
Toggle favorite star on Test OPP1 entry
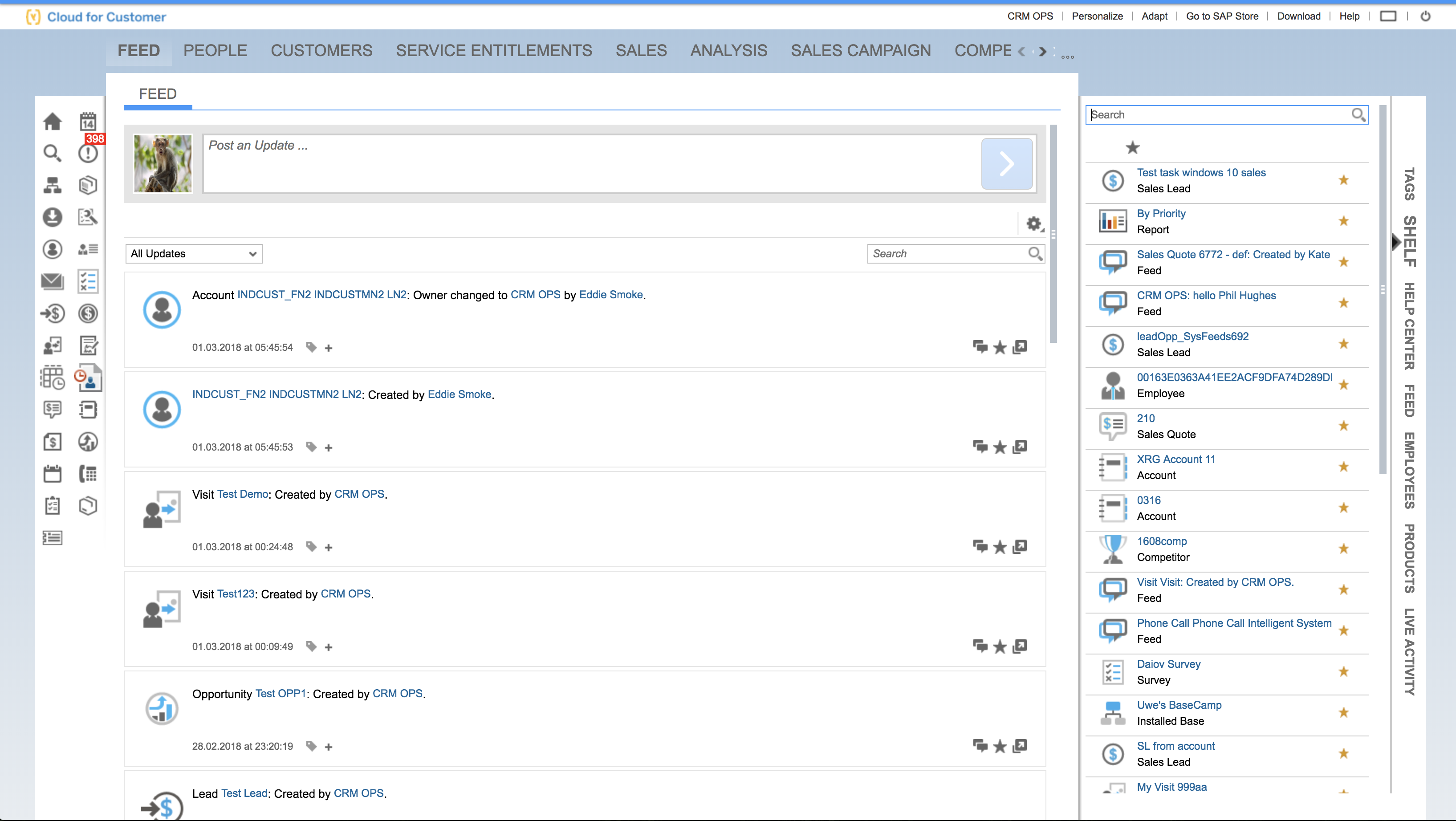coord(1000,746)
